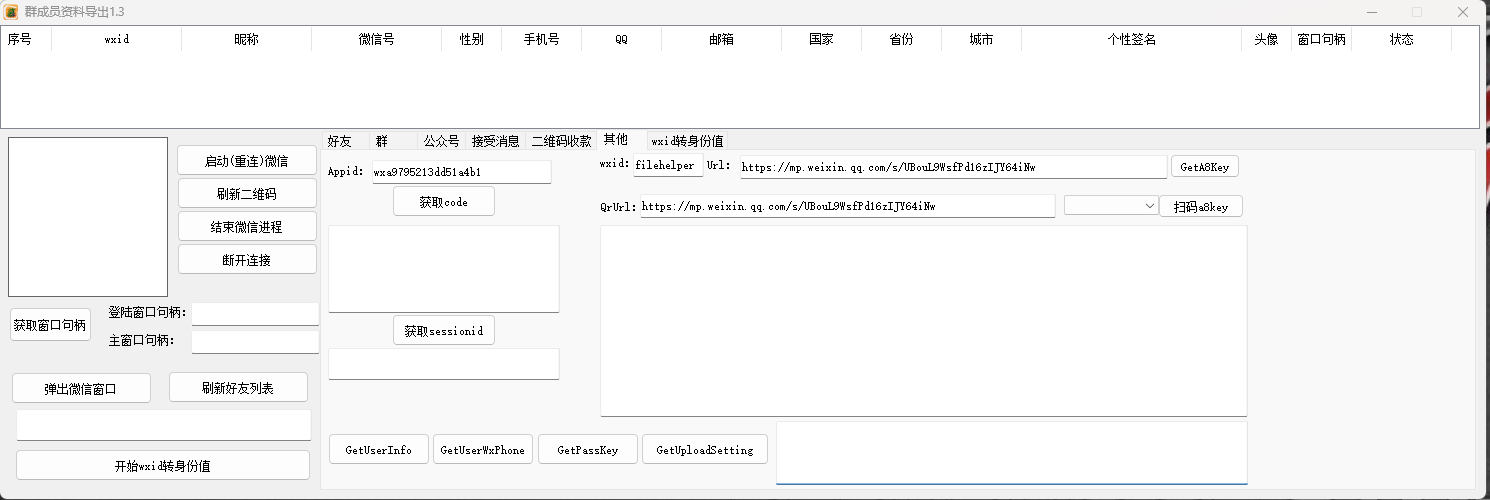Click the 扫码a8key button
The height and width of the screenshot is (500, 1490).
[1200, 207]
